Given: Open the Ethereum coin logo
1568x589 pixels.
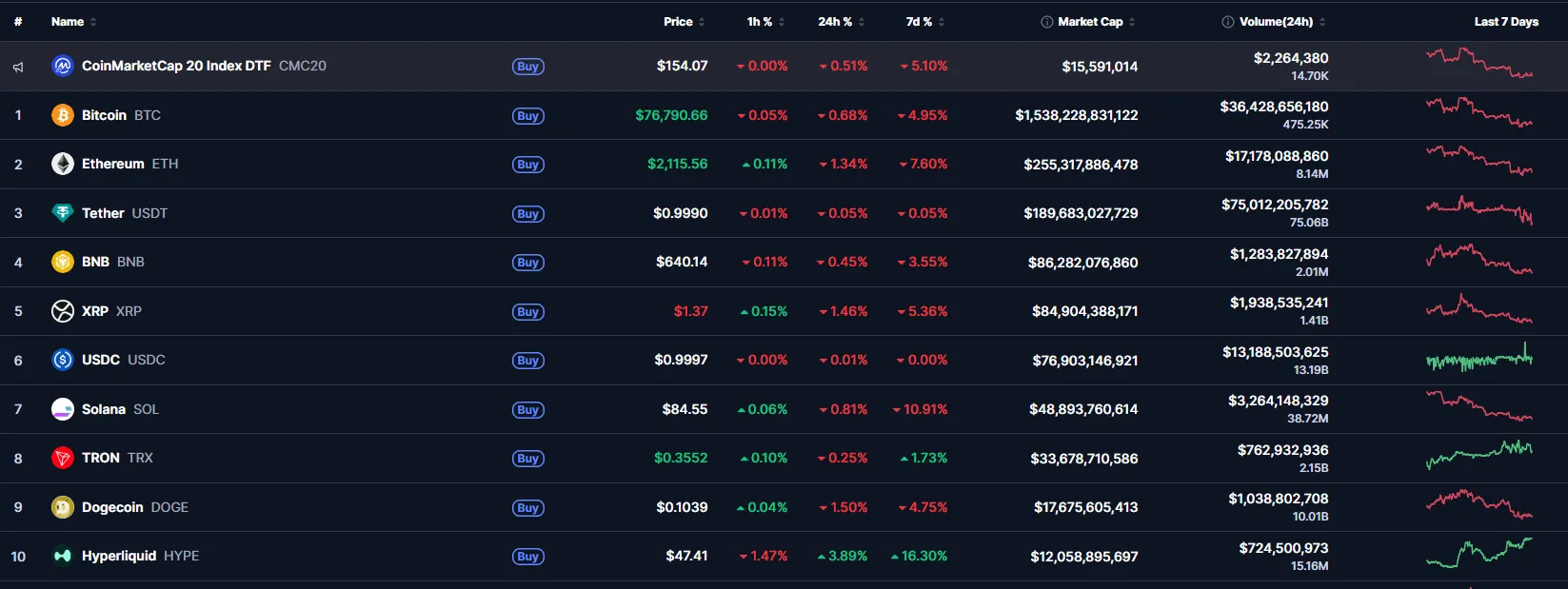Looking at the screenshot, I should [x=63, y=164].
